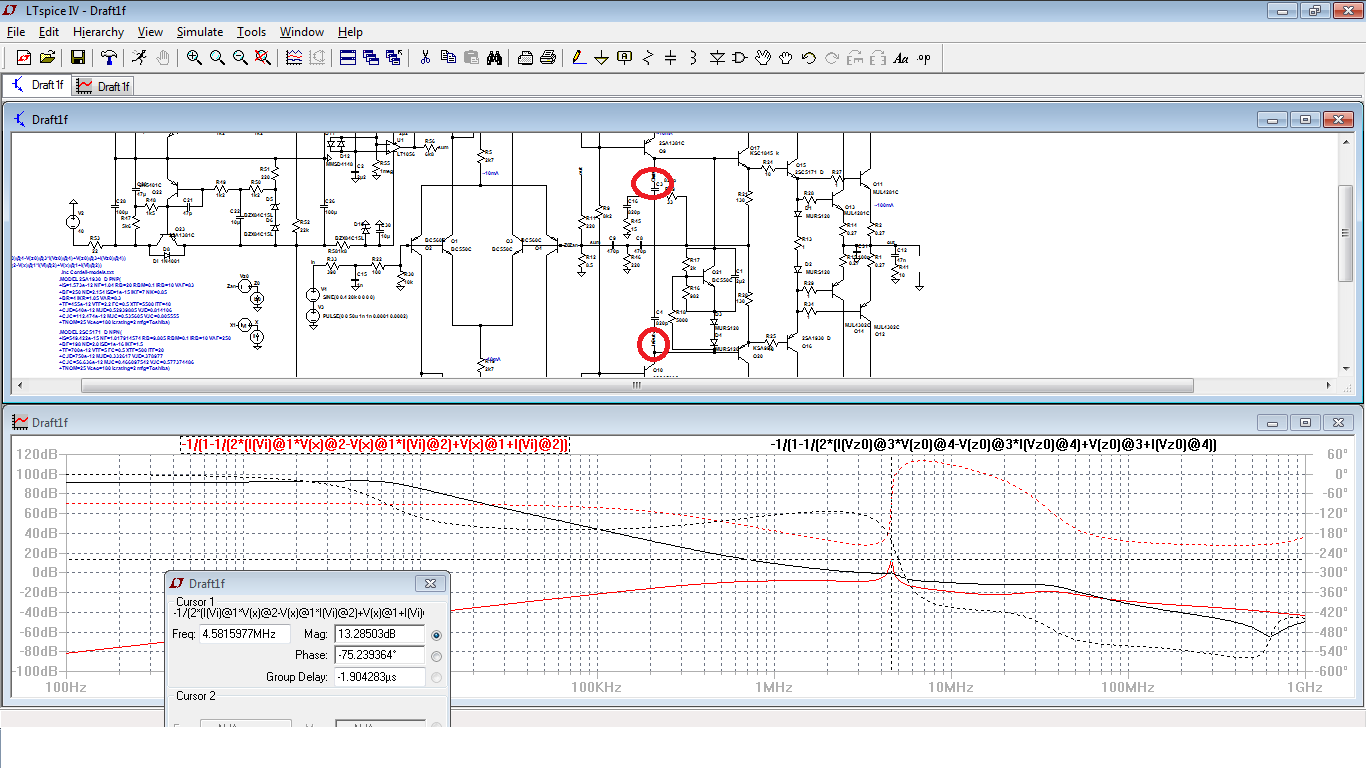Click the Find binoculars icon
Screen dimensions: 1366x768
click(x=494, y=58)
